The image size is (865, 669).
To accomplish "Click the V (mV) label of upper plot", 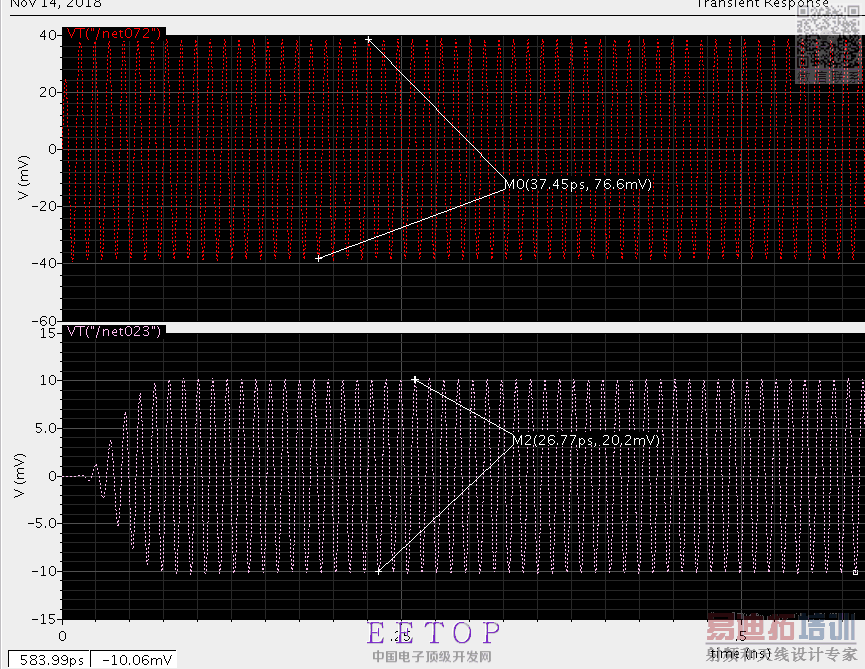I will click(23, 178).
